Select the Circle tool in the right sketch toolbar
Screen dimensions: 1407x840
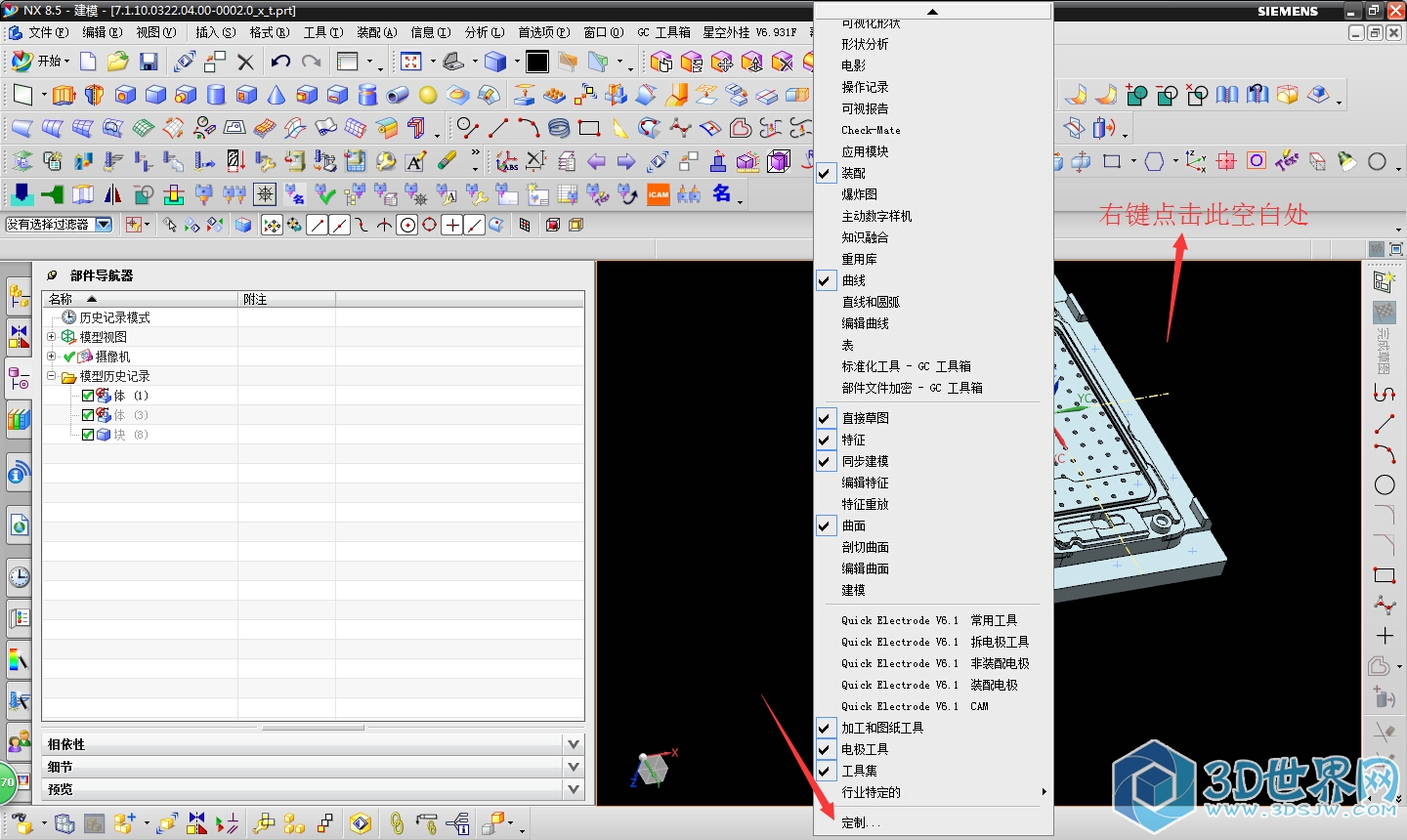click(x=1385, y=484)
